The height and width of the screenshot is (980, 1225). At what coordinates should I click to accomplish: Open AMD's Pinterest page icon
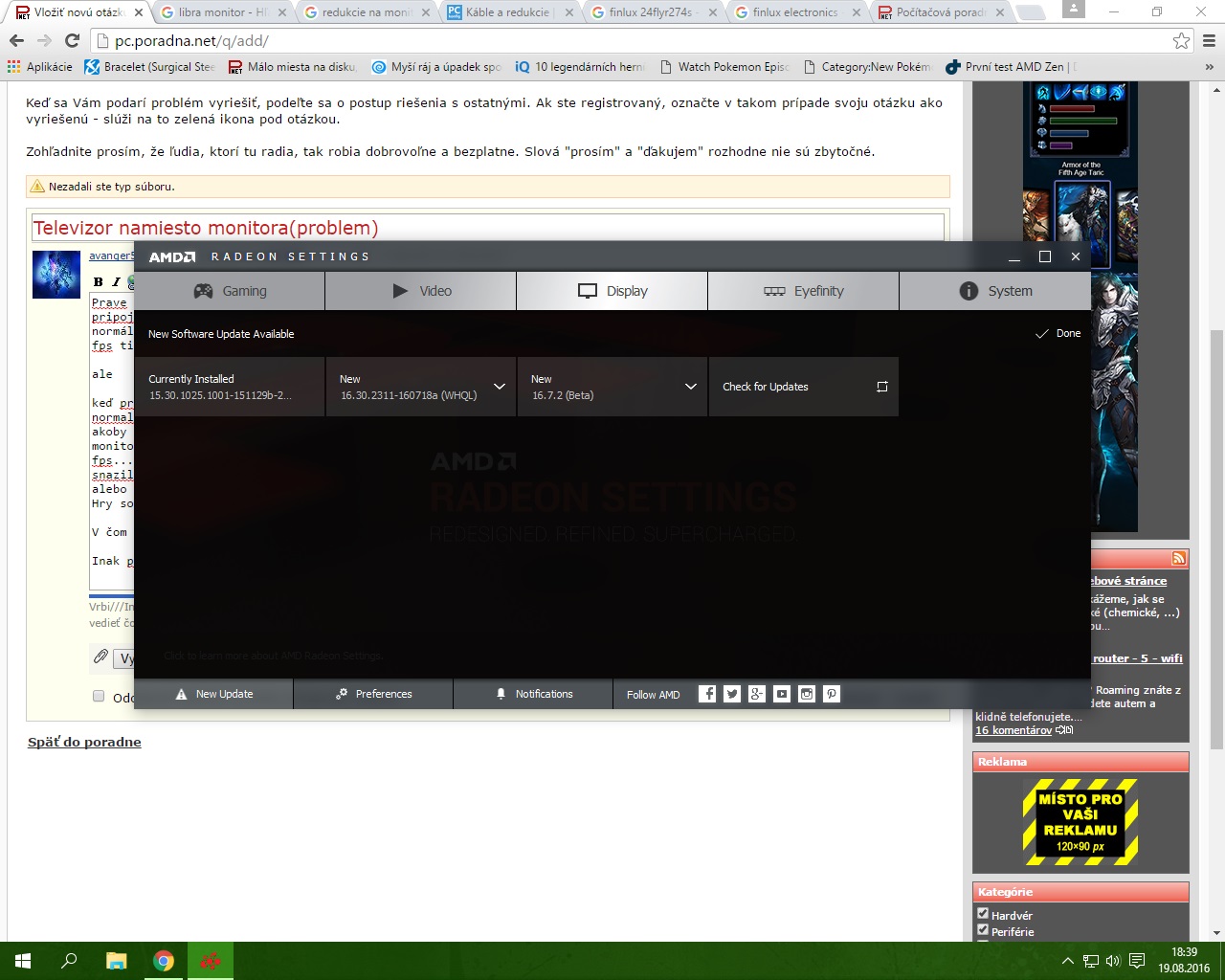(x=832, y=694)
